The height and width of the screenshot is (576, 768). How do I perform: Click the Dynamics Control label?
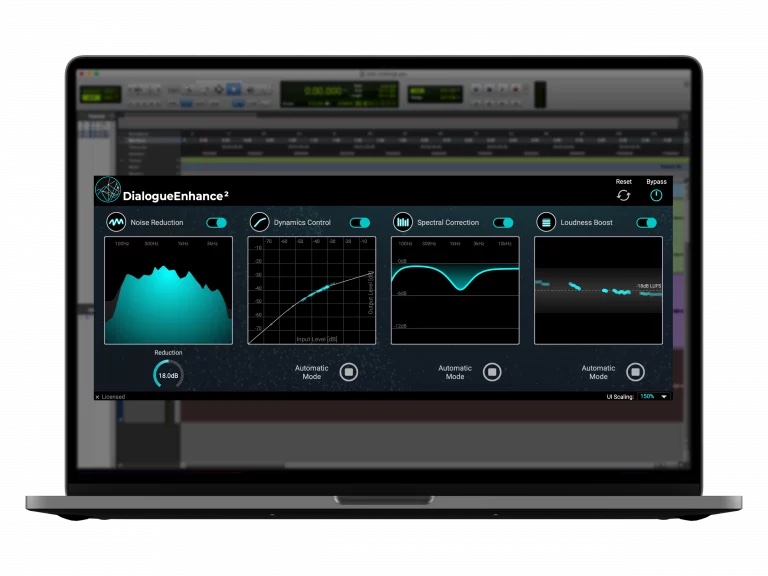coord(302,222)
